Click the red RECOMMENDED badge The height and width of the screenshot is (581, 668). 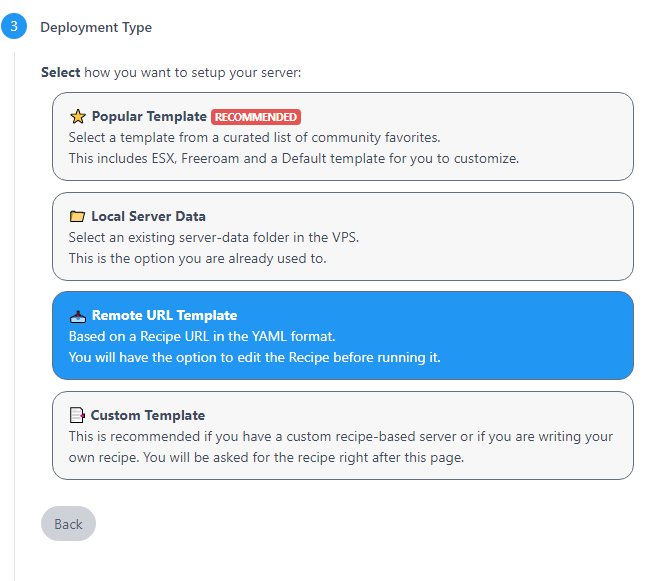[x=256, y=117]
